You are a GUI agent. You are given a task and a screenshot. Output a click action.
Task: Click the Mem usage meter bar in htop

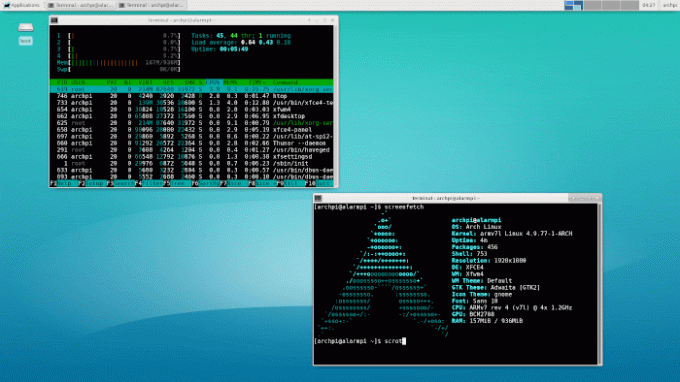click(x=118, y=63)
